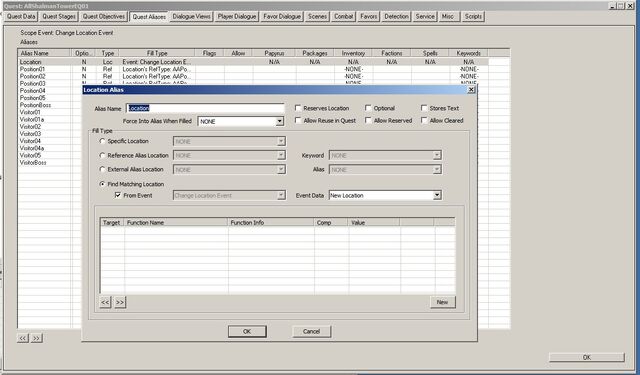Open the Change Location Event dropdown
The width and height of the screenshot is (640, 375).
[281, 195]
